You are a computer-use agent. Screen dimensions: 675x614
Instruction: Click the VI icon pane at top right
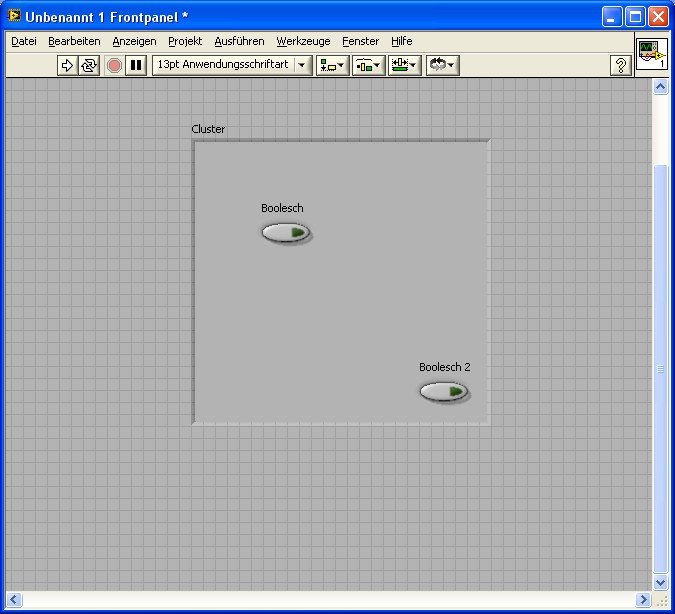pyautogui.click(x=652, y=54)
